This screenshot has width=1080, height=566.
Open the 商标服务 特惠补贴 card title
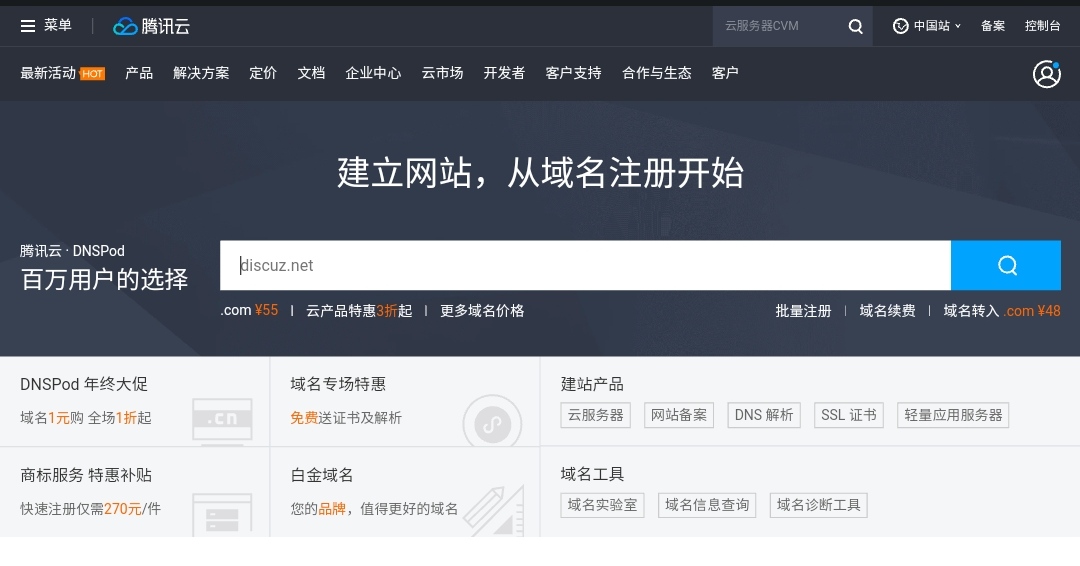86,475
